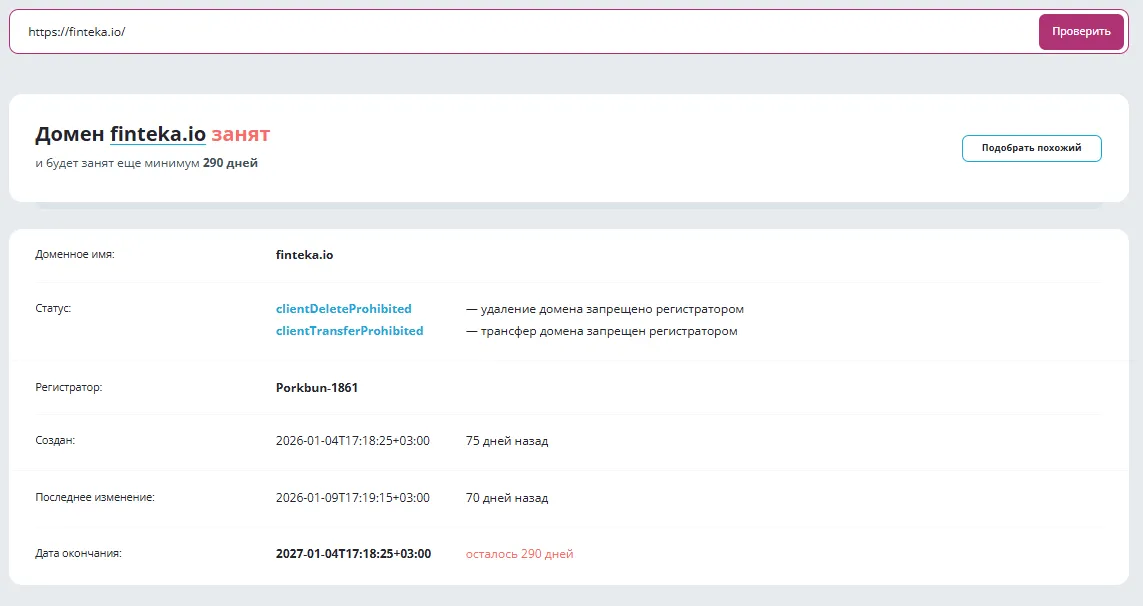Click the удаление домена запрещено регистратором description
1143x606 pixels.
tap(605, 308)
